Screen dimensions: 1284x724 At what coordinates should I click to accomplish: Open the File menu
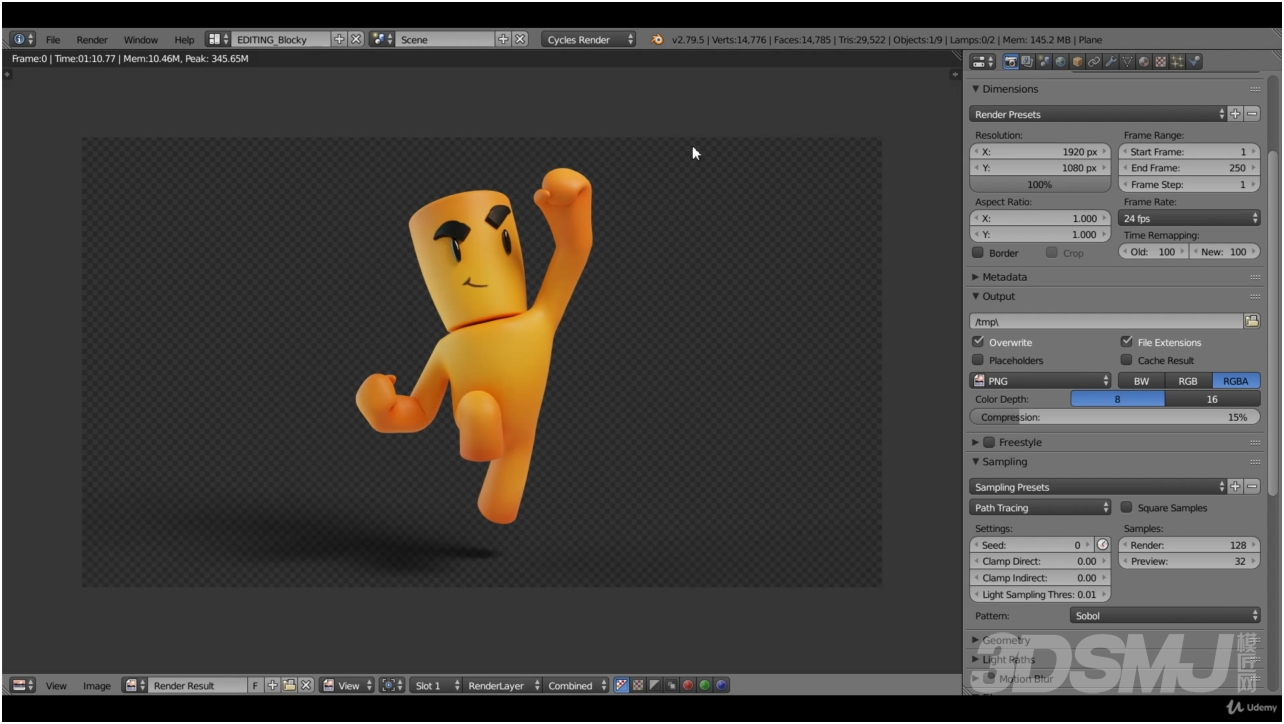point(53,40)
